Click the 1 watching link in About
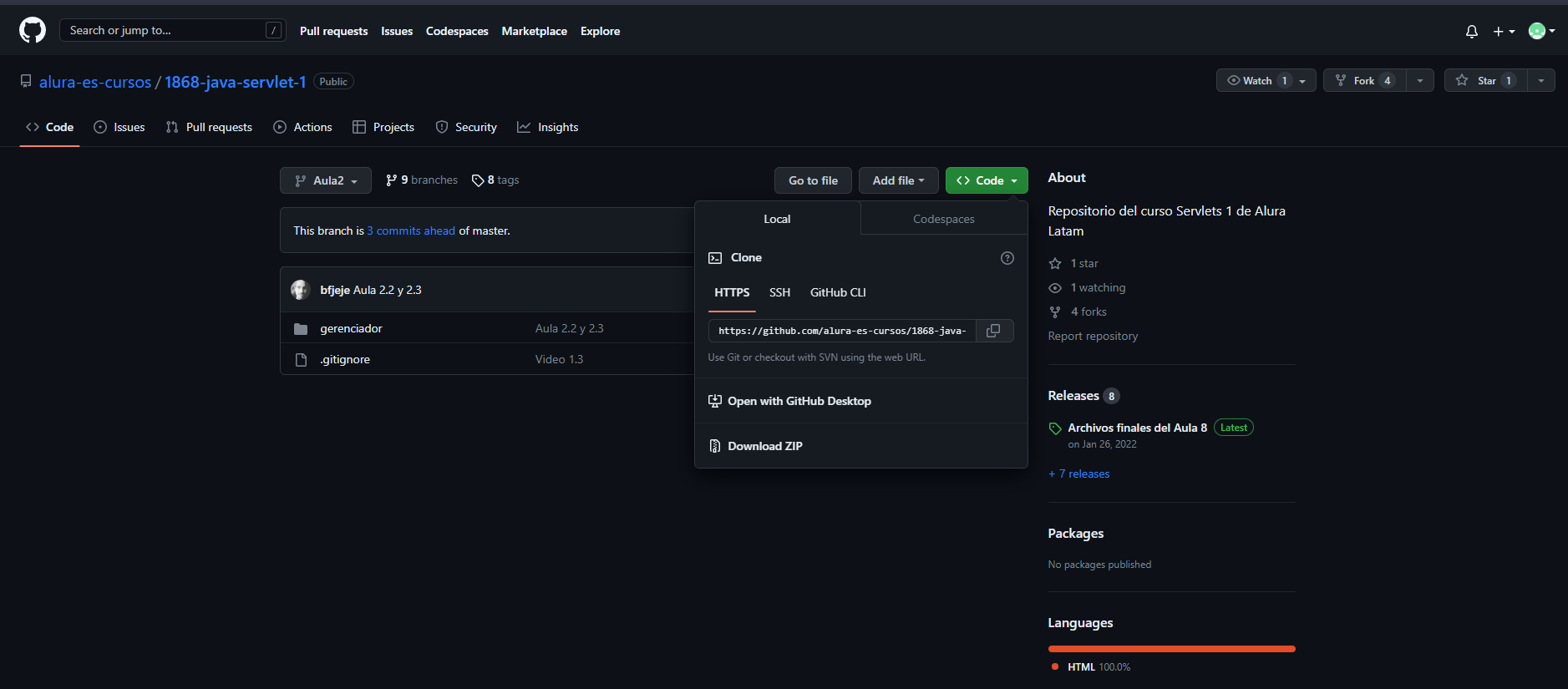 pyautogui.click(x=1088, y=287)
